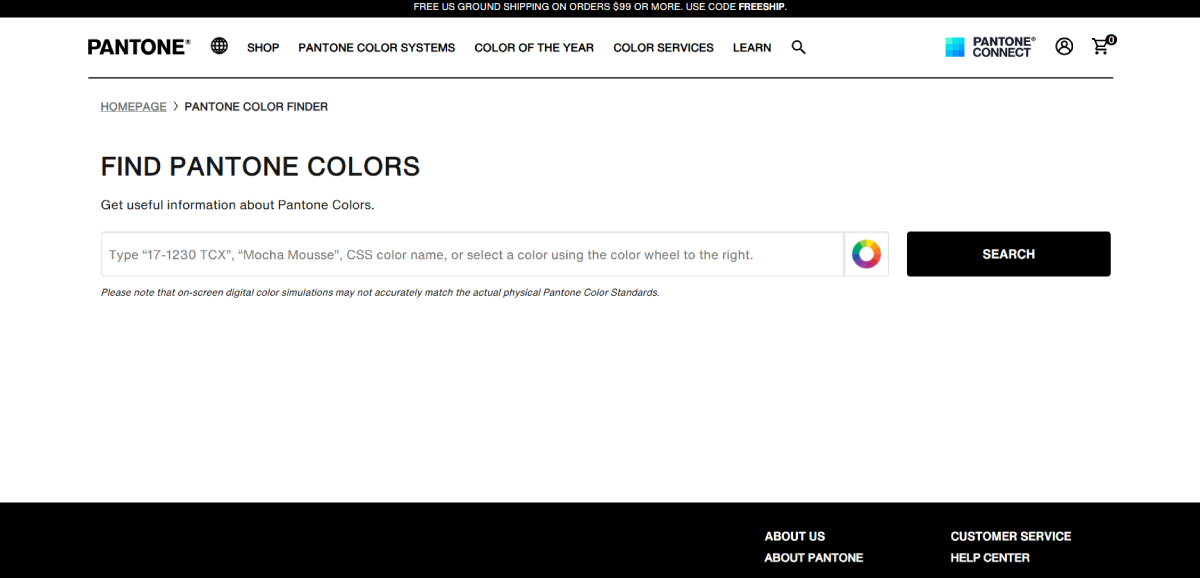The height and width of the screenshot is (578, 1200).
Task: Open the Color Services menu
Action: click(x=664, y=47)
